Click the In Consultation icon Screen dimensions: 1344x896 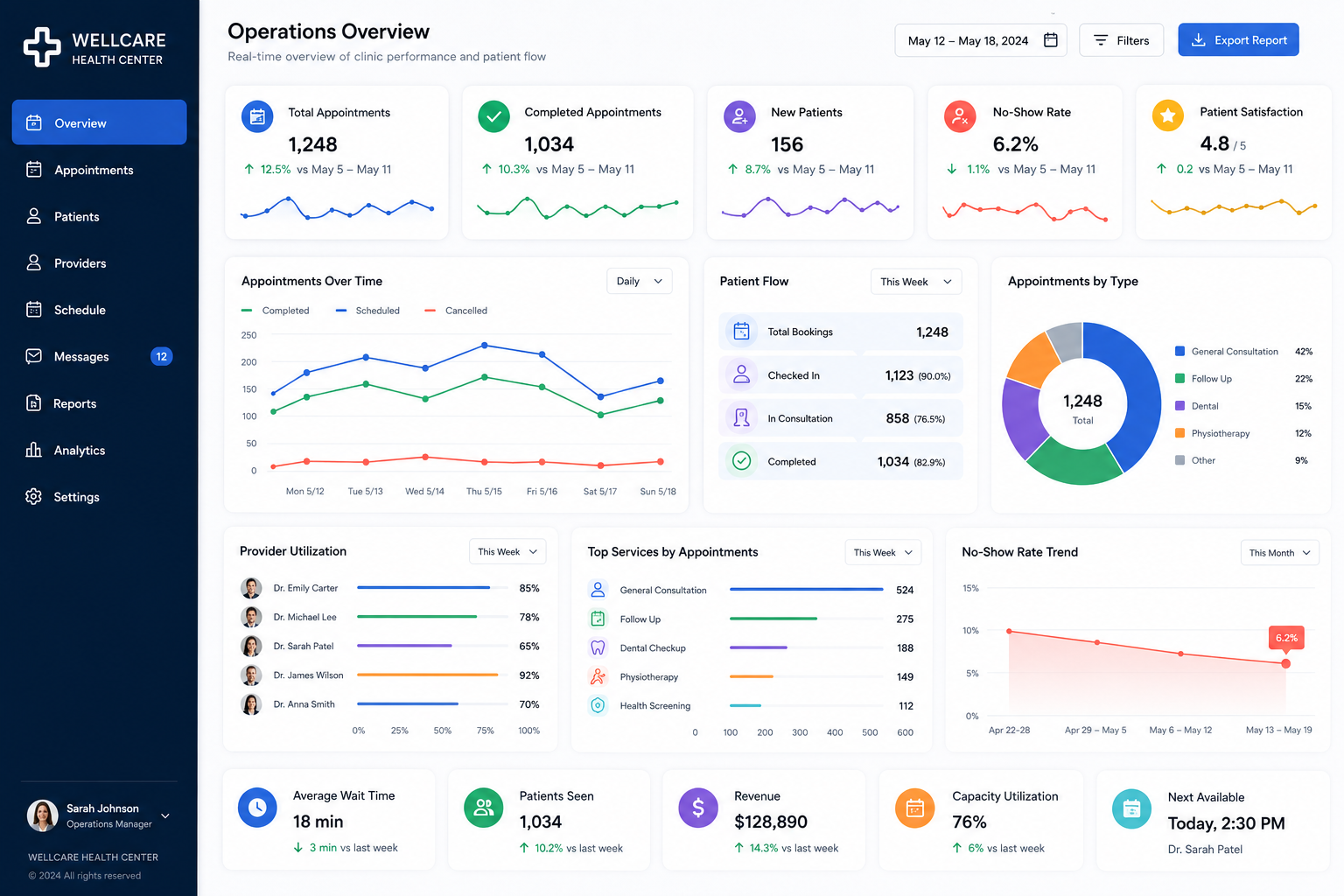coord(741,417)
